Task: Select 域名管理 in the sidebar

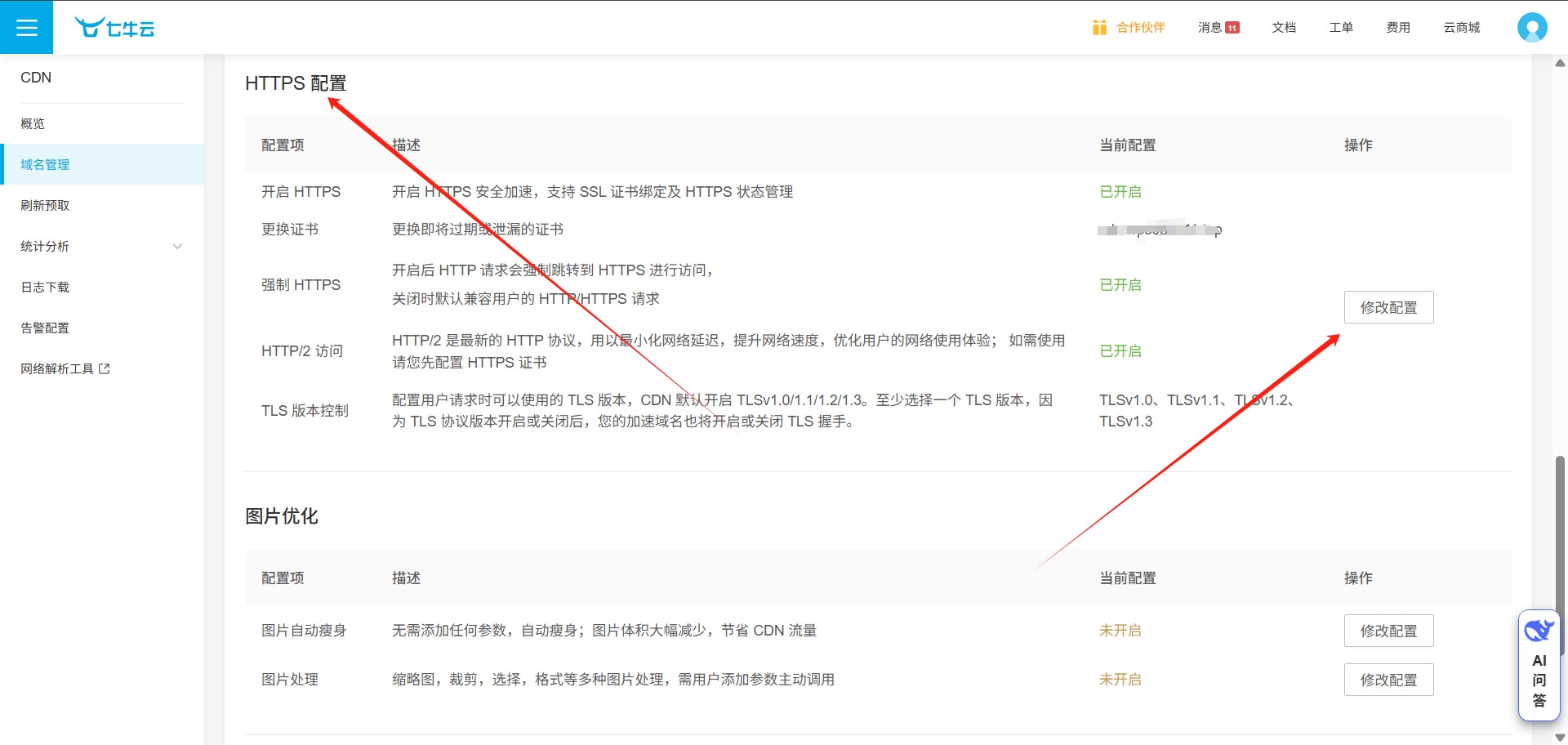Action: [x=45, y=165]
